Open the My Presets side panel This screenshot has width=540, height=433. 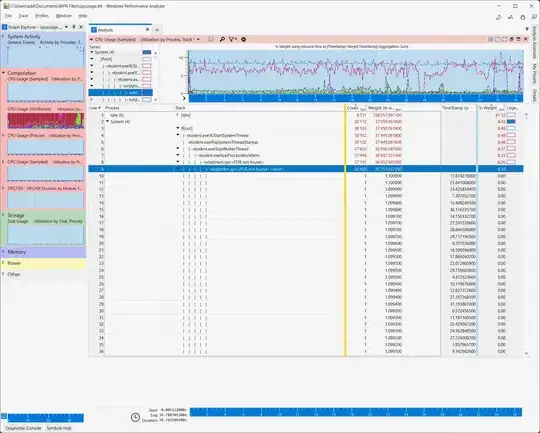(534, 74)
